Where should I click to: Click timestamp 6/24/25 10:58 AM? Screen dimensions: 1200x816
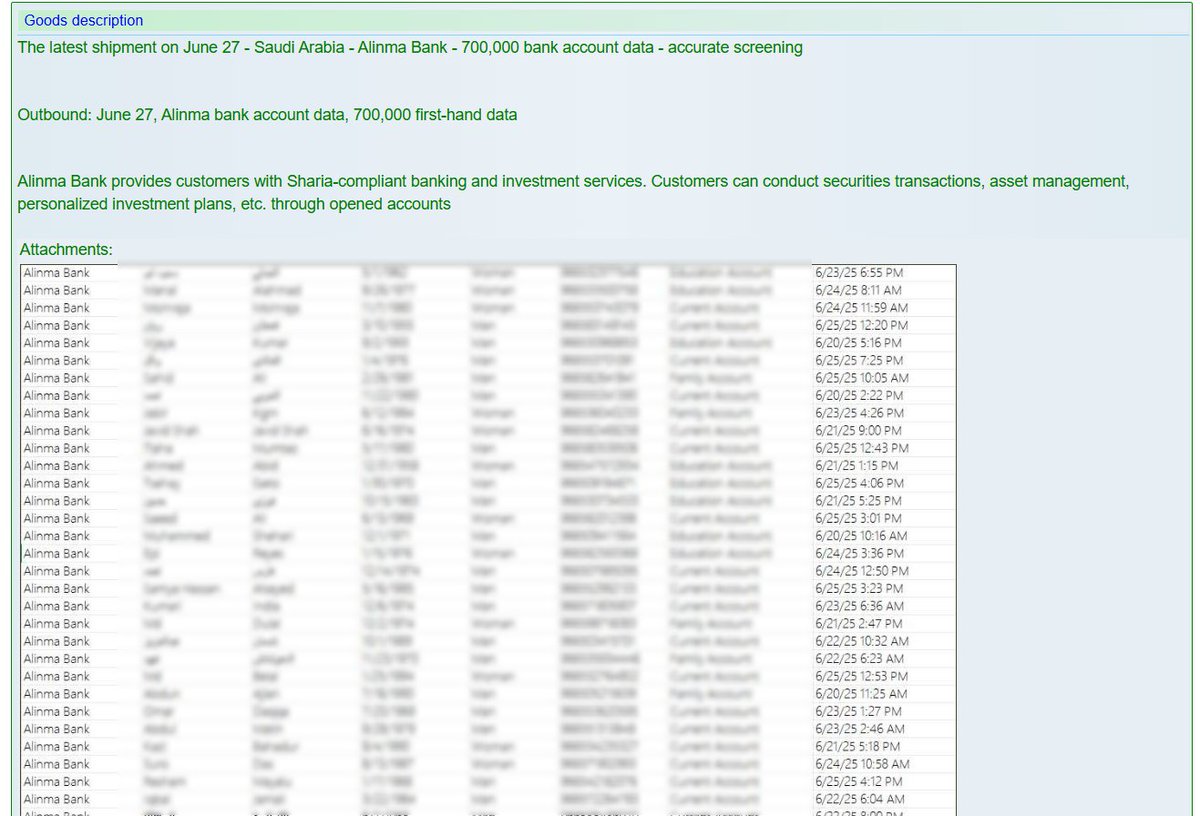tap(862, 764)
